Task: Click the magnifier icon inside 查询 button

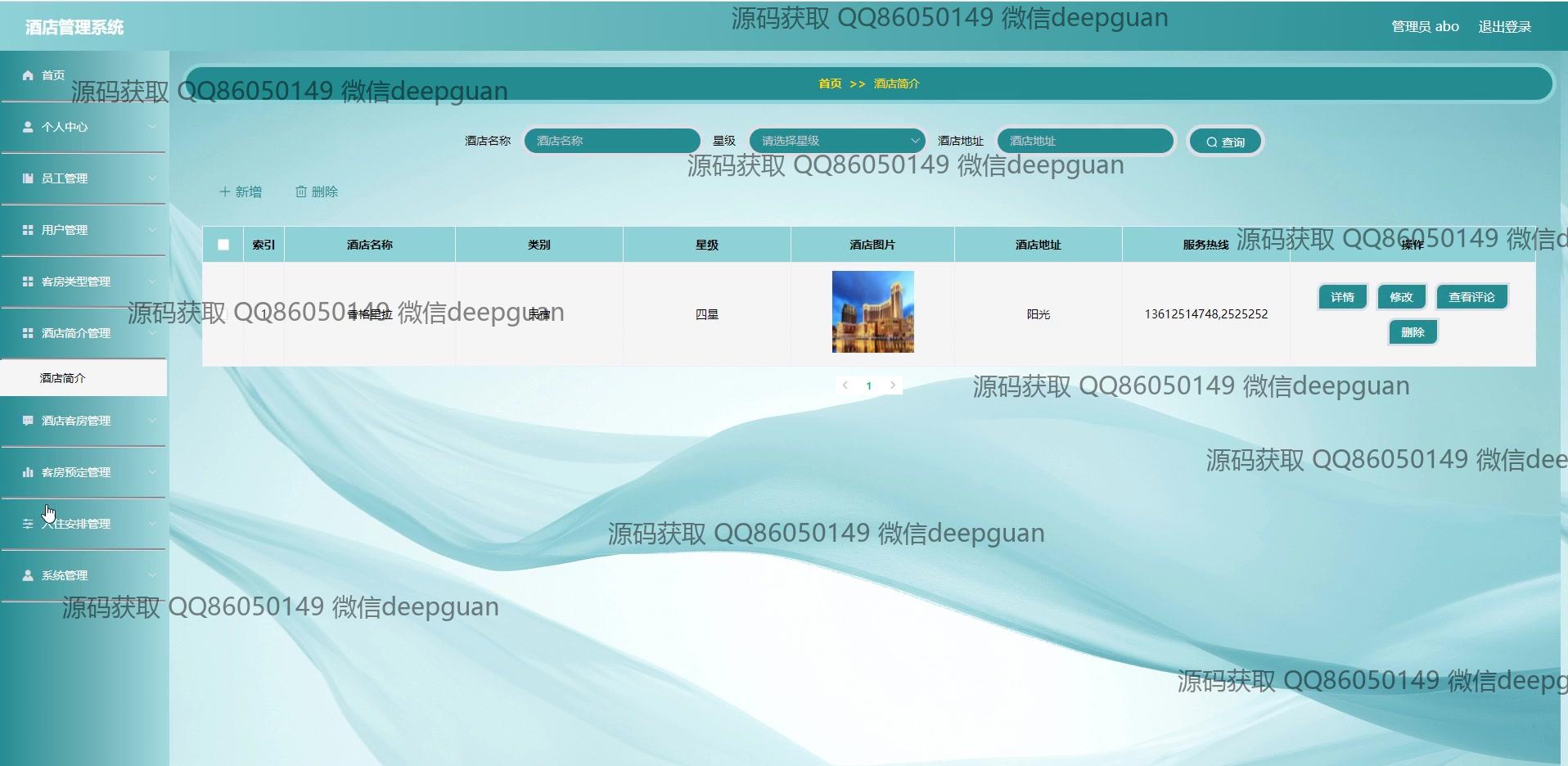Action: coord(1212,141)
